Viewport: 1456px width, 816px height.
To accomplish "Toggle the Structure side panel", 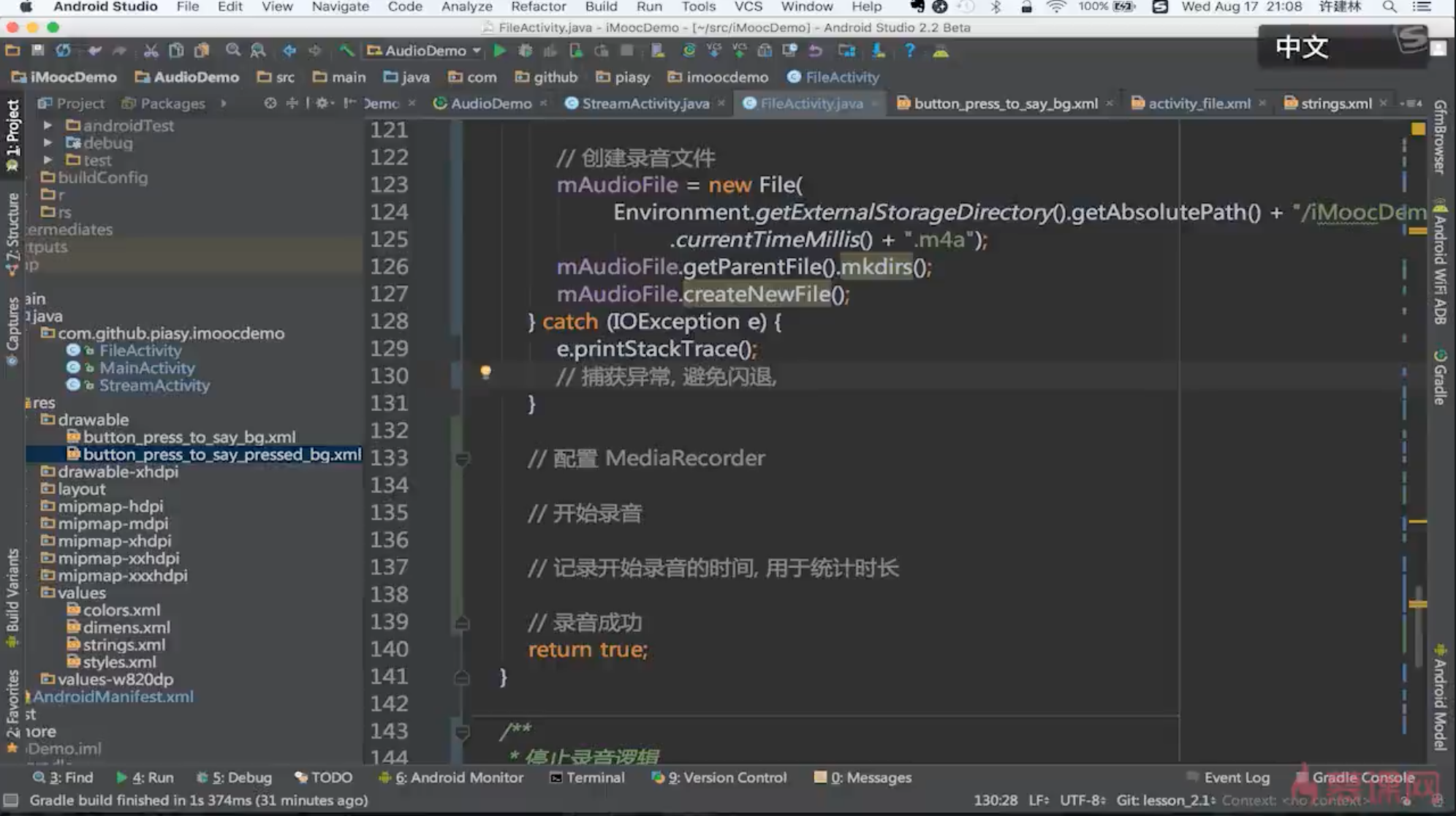I will pyautogui.click(x=12, y=233).
